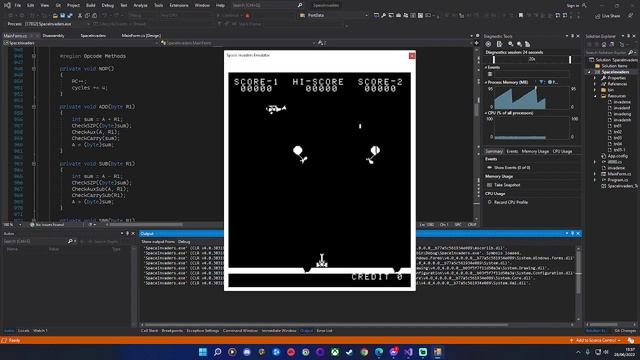This screenshot has width=640, height=360.
Task: Click Take Snapshot button
Action: click(507, 185)
